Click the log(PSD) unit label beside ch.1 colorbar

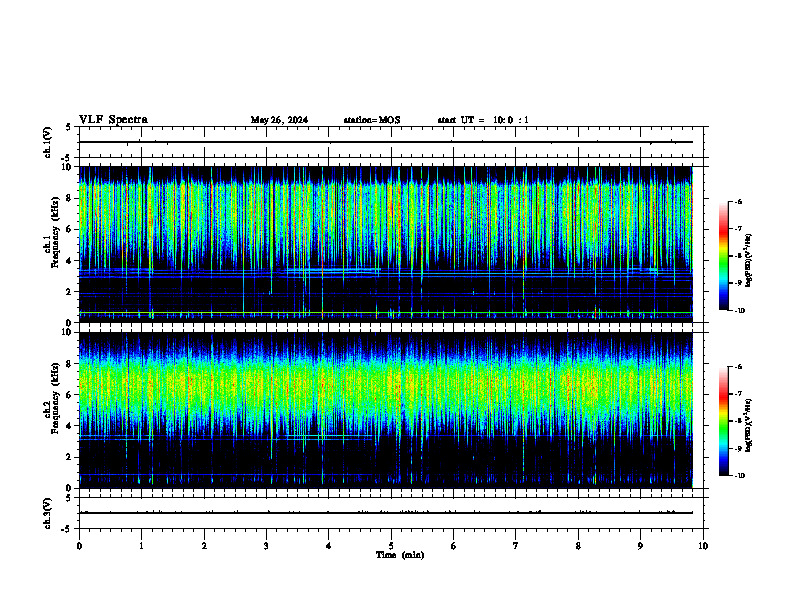pyautogui.click(x=748, y=261)
